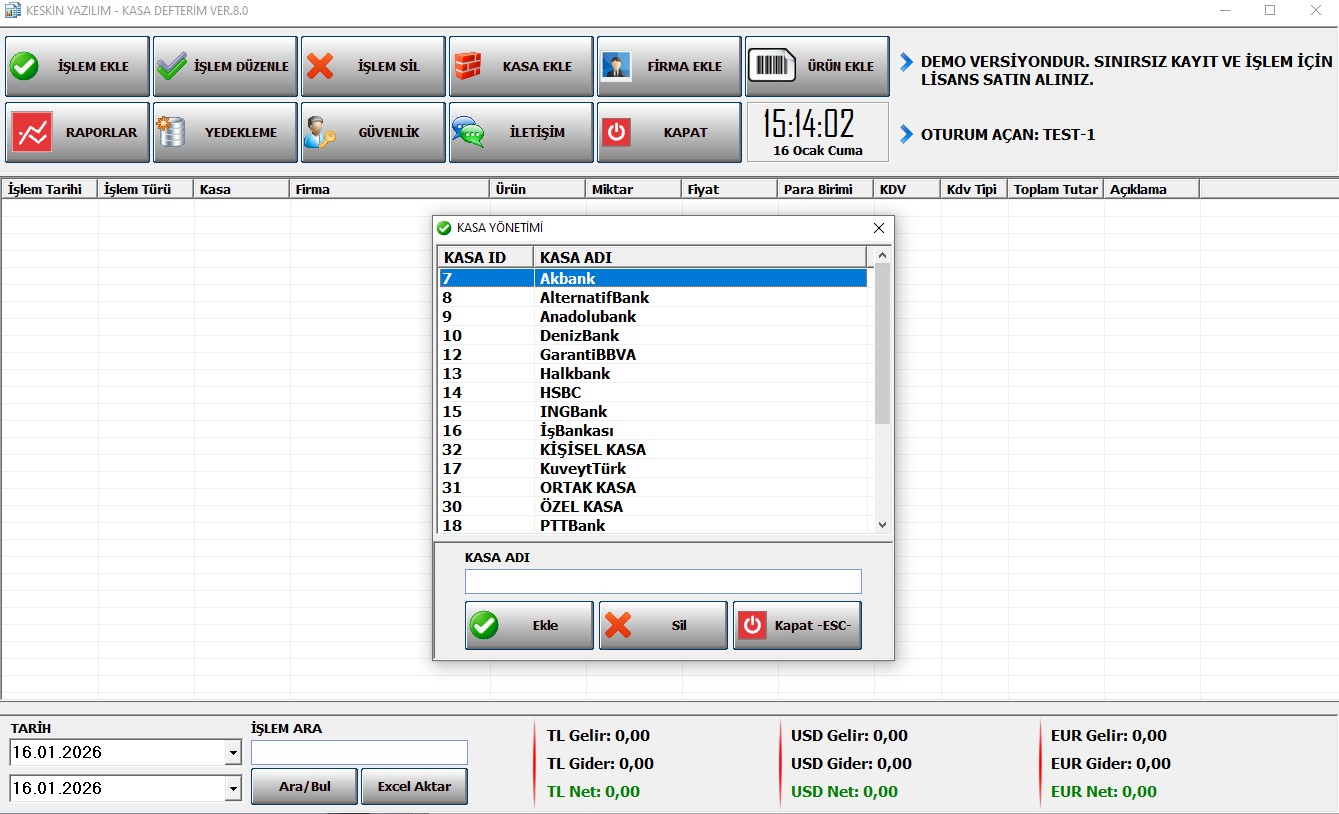This screenshot has height=814, width=1339.
Task: Click the green checkmark İşlem Ekle icon
Action: click(24, 67)
